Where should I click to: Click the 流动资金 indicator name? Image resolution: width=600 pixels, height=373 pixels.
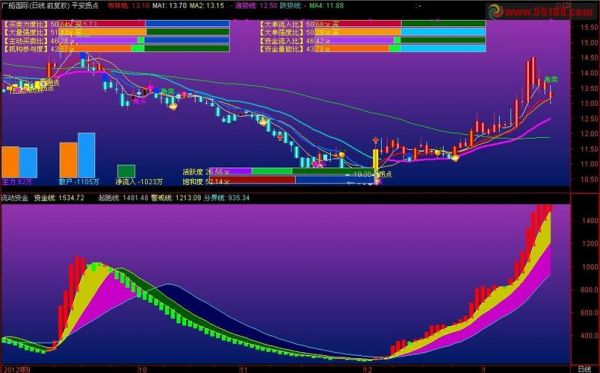click(x=15, y=198)
